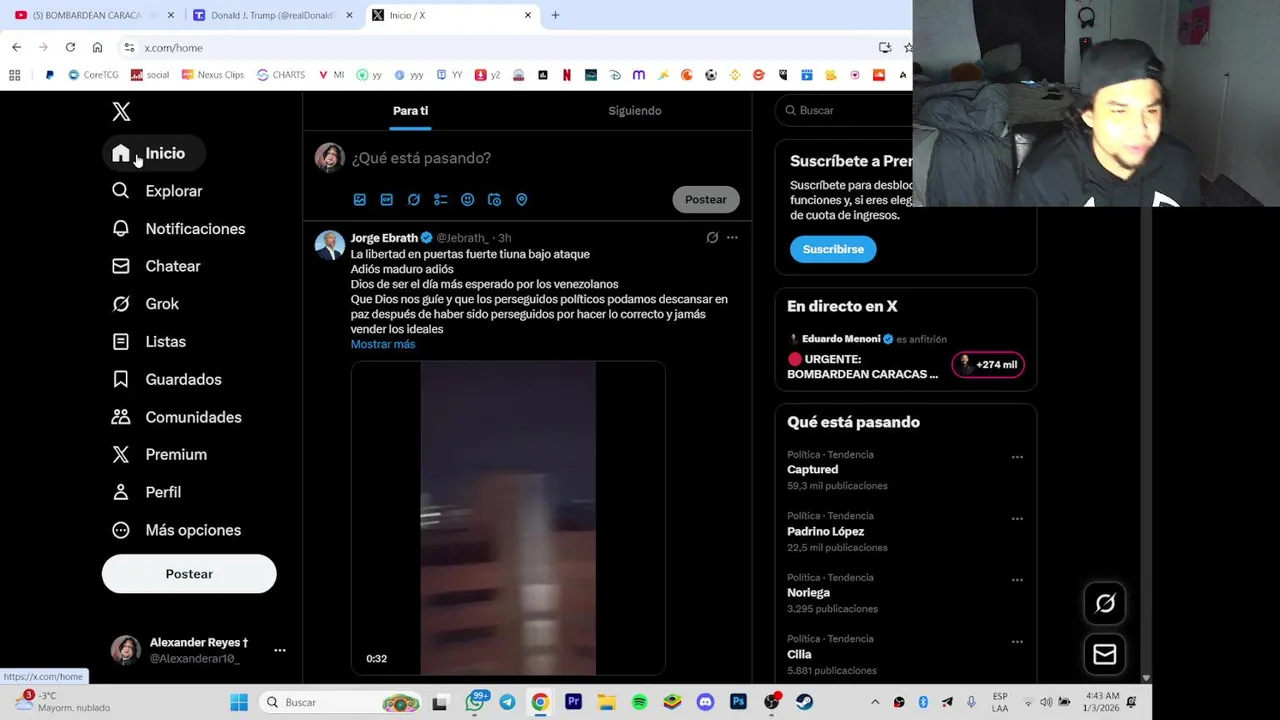
Task: Open the CHARTS bookmark
Action: (281, 75)
